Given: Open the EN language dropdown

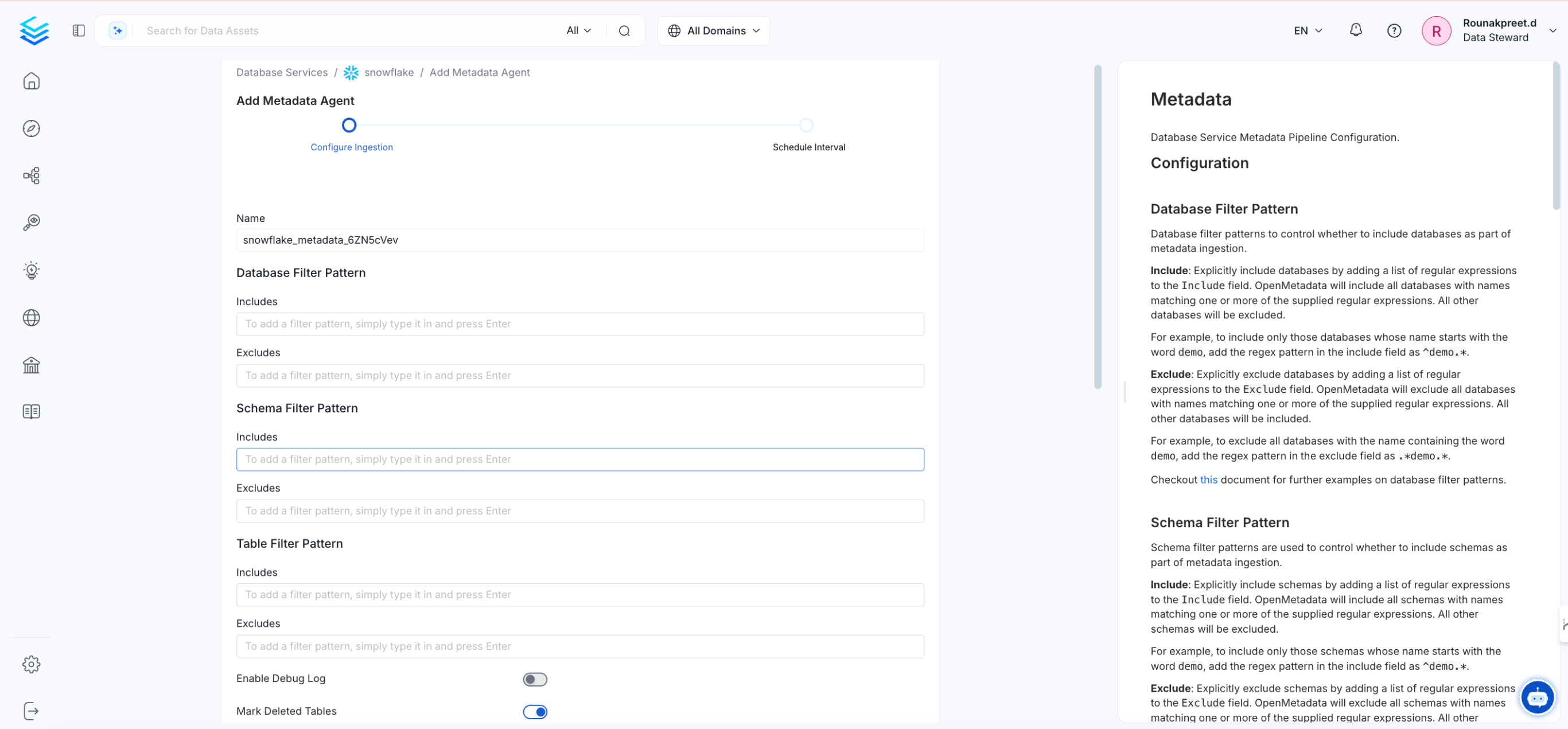Looking at the screenshot, I should click(x=1306, y=30).
